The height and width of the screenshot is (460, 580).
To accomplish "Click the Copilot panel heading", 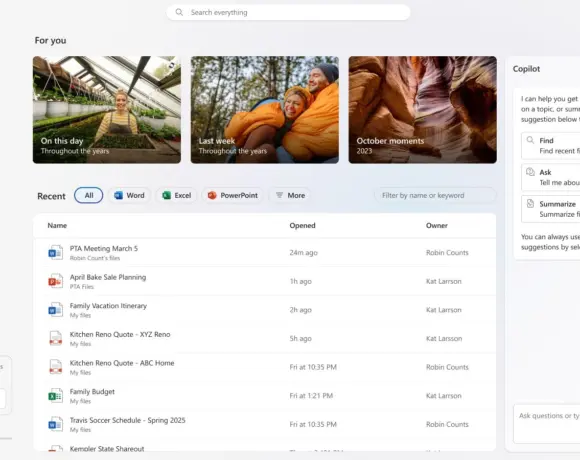I will pyautogui.click(x=526, y=69).
